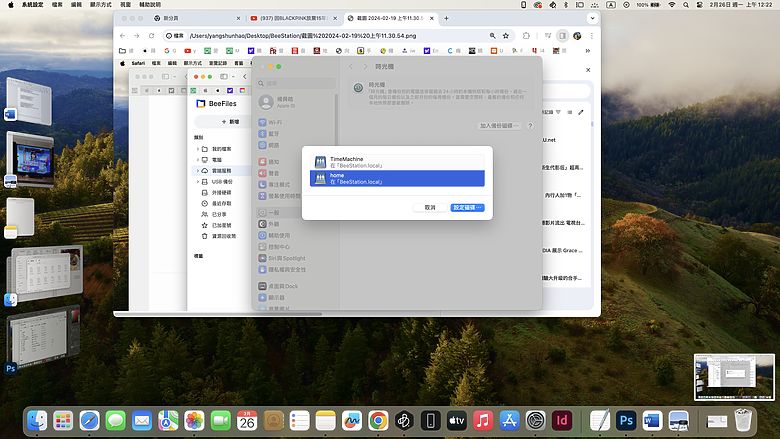
Task: Open the floating screenshot preview thumbnail
Action: (734, 377)
